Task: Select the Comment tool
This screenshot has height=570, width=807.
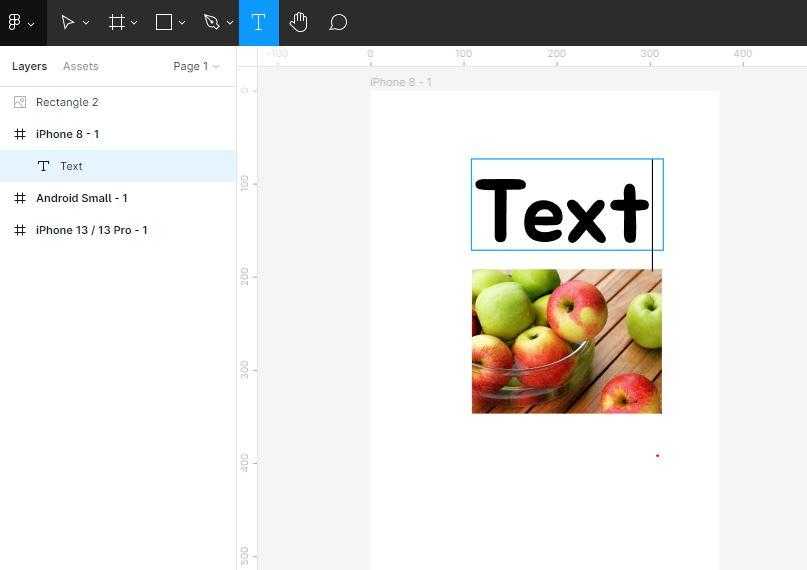Action: [338, 22]
